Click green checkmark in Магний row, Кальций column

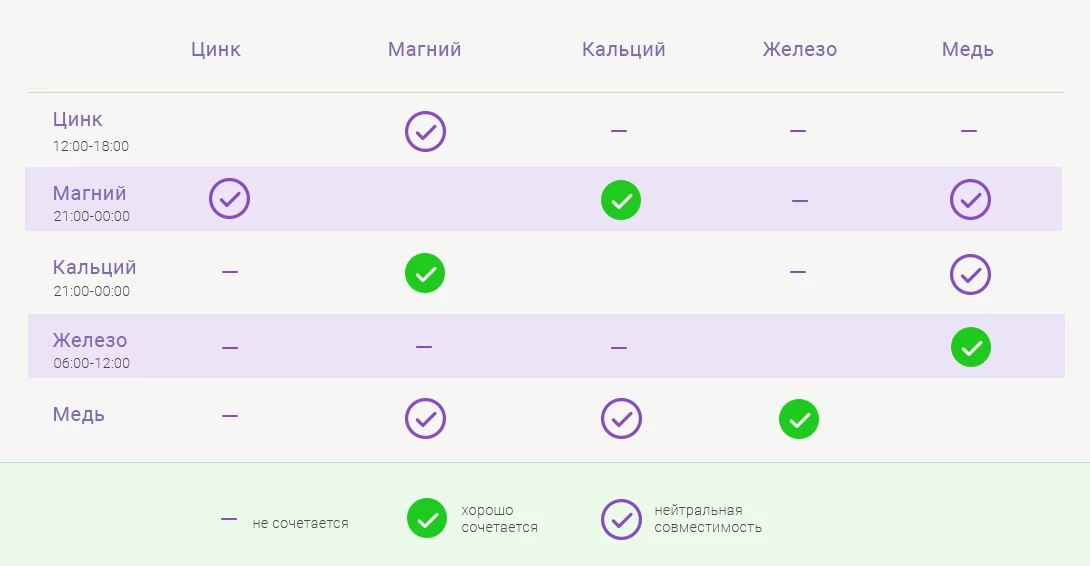click(x=621, y=200)
